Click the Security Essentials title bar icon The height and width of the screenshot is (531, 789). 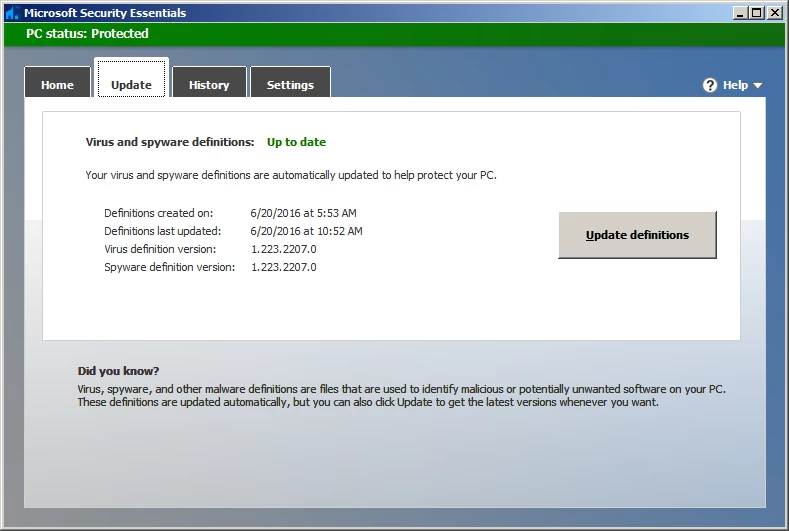12,13
